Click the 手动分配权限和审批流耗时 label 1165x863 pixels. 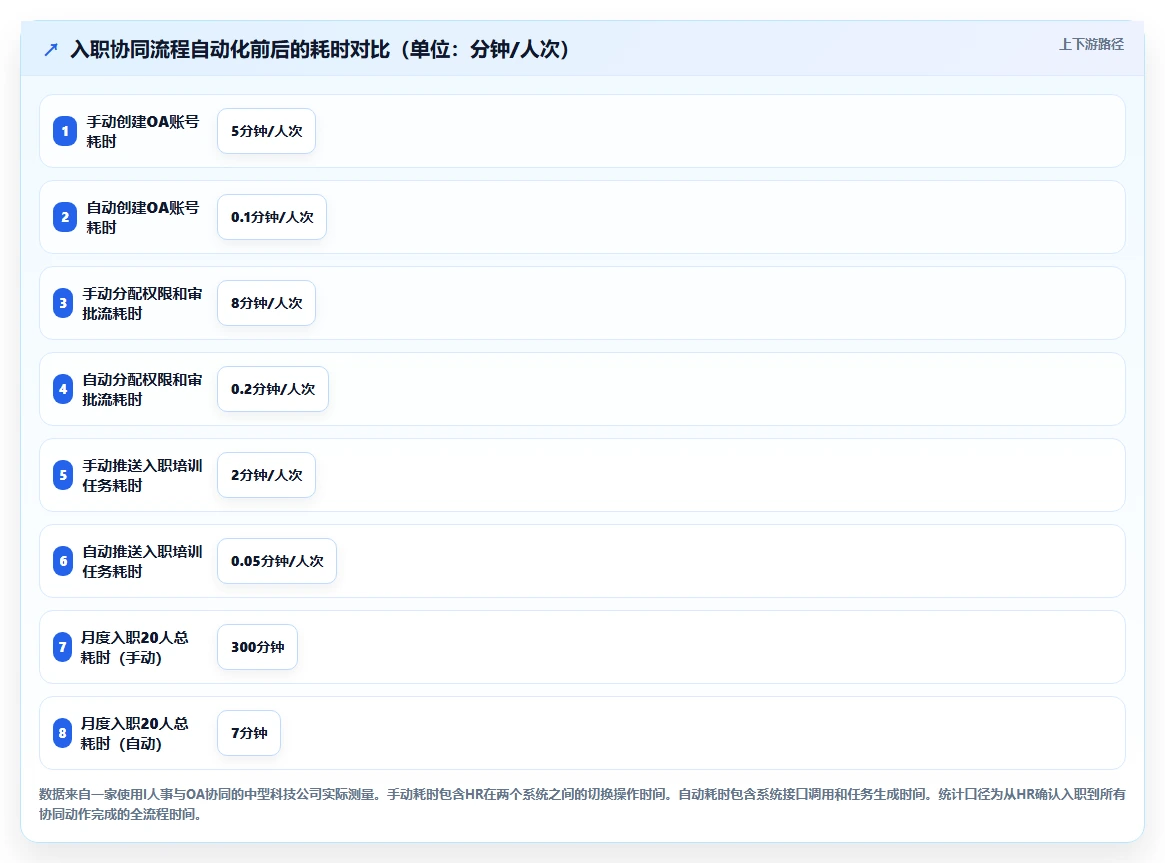pos(142,304)
